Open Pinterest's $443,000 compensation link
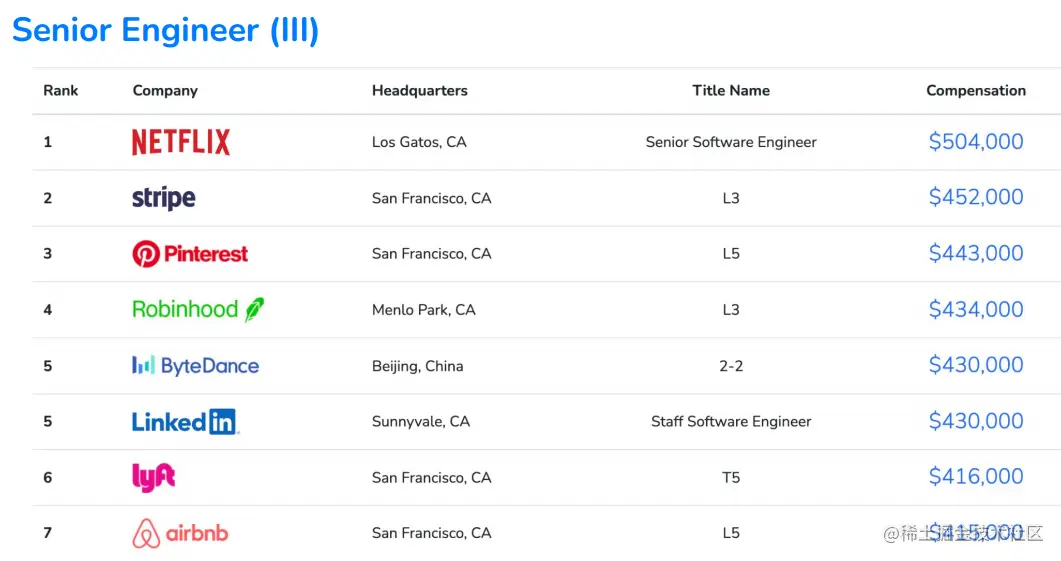The height and width of the screenshot is (561, 1061). (x=976, y=253)
